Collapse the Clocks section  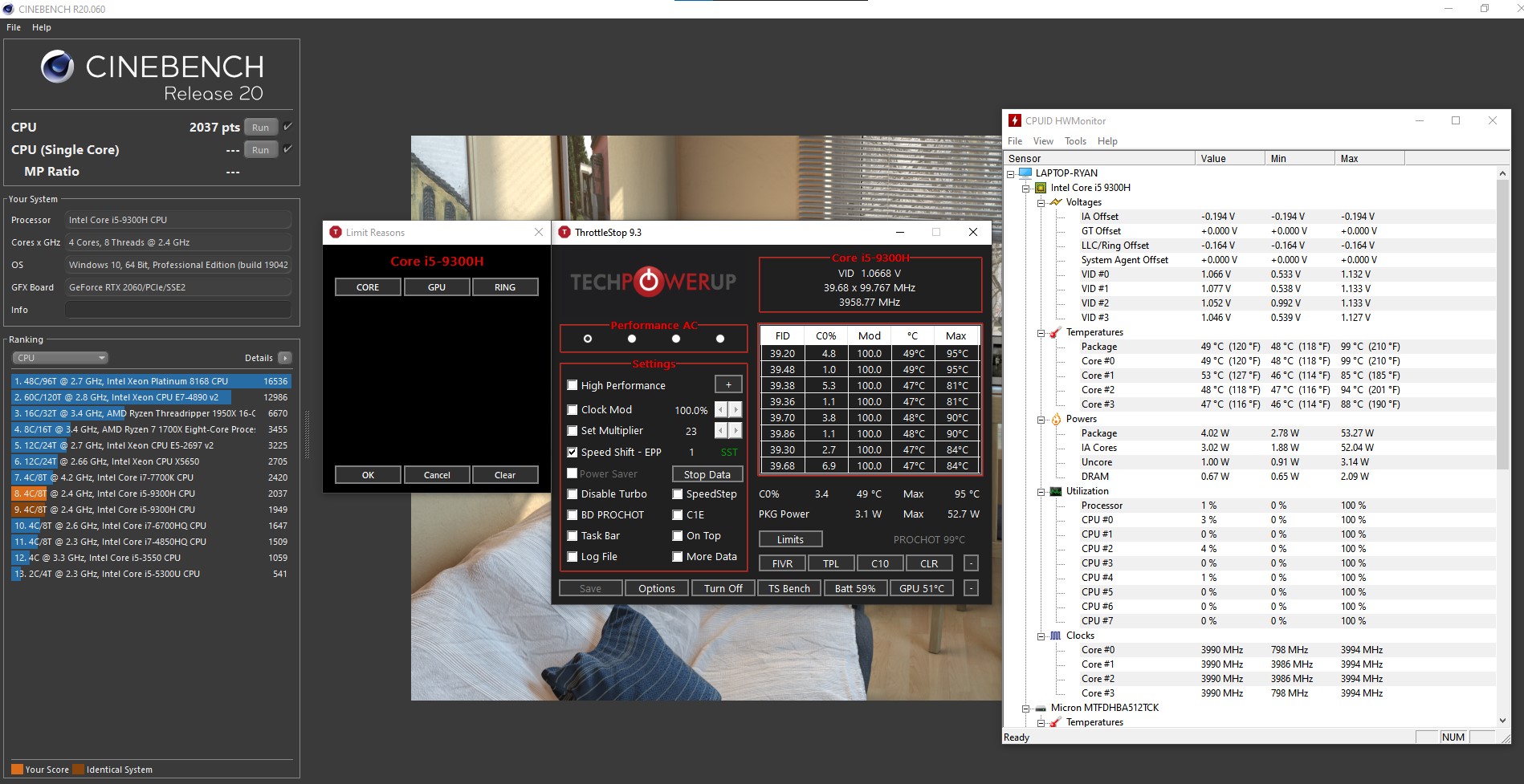pyautogui.click(x=1041, y=636)
